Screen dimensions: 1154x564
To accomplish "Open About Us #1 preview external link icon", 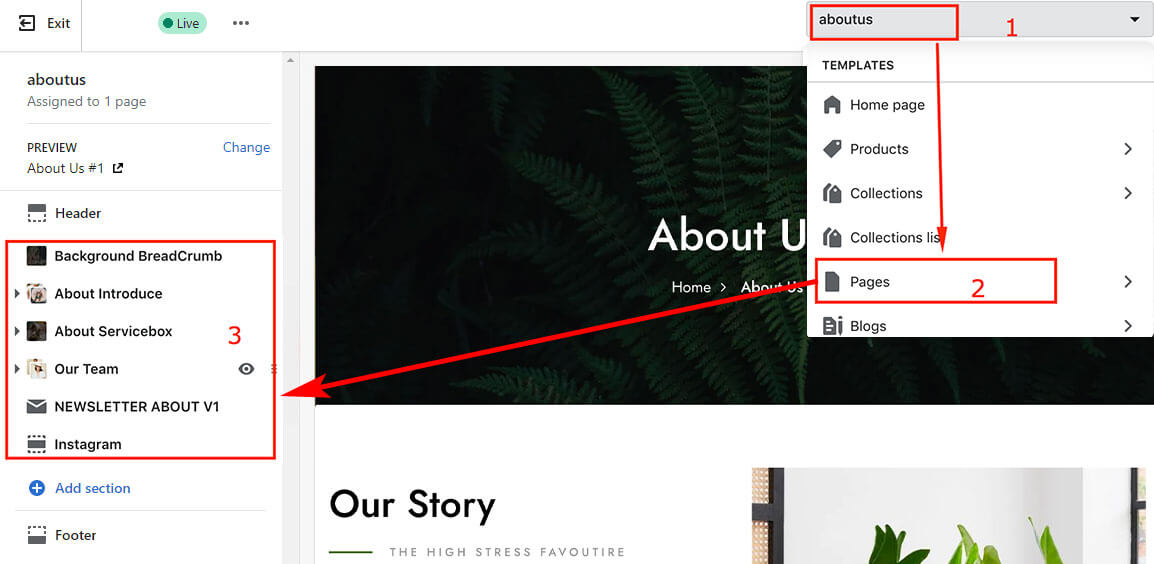I will (x=117, y=169).
